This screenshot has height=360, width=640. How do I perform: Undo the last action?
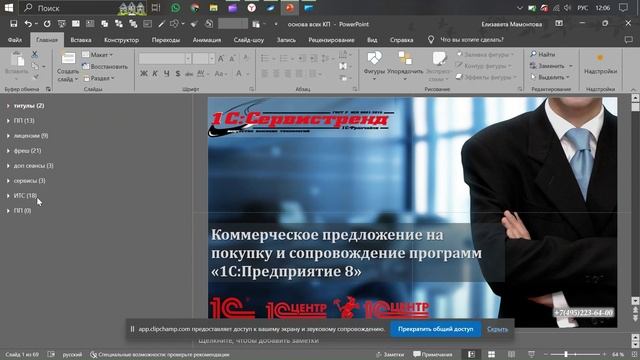[28, 24]
